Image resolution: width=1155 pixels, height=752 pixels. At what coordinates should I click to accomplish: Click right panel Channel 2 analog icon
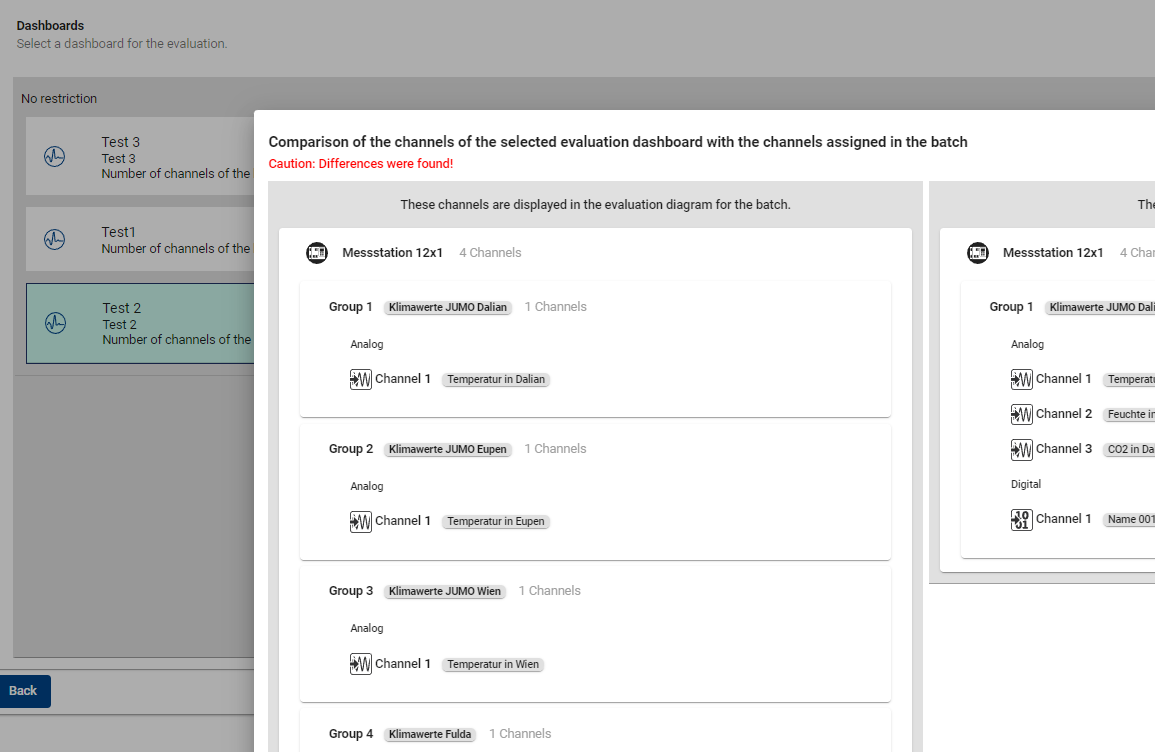[1021, 414]
